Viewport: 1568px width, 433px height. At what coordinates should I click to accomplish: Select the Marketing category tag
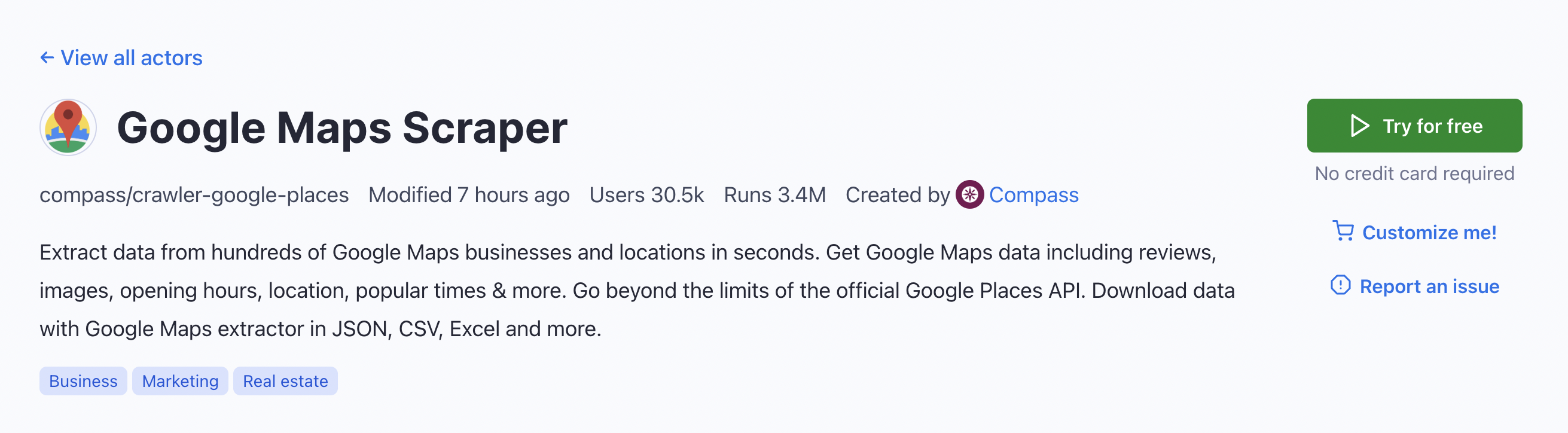180,381
